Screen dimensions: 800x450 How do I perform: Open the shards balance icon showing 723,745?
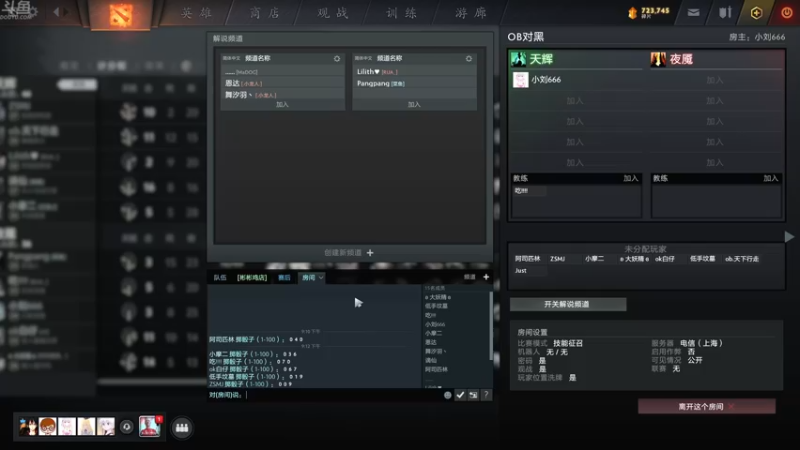[633, 12]
